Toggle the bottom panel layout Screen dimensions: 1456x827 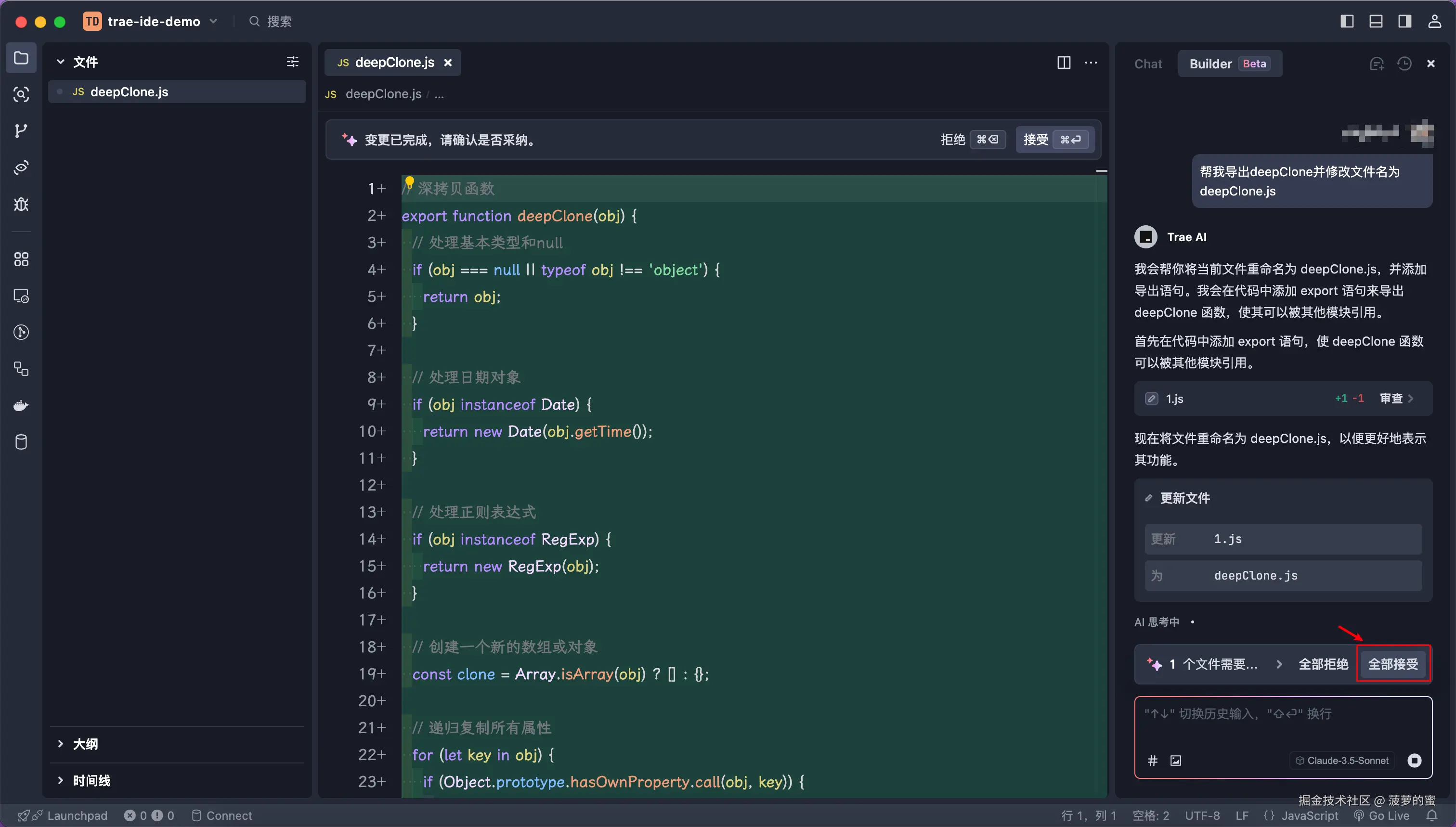tap(1376, 22)
